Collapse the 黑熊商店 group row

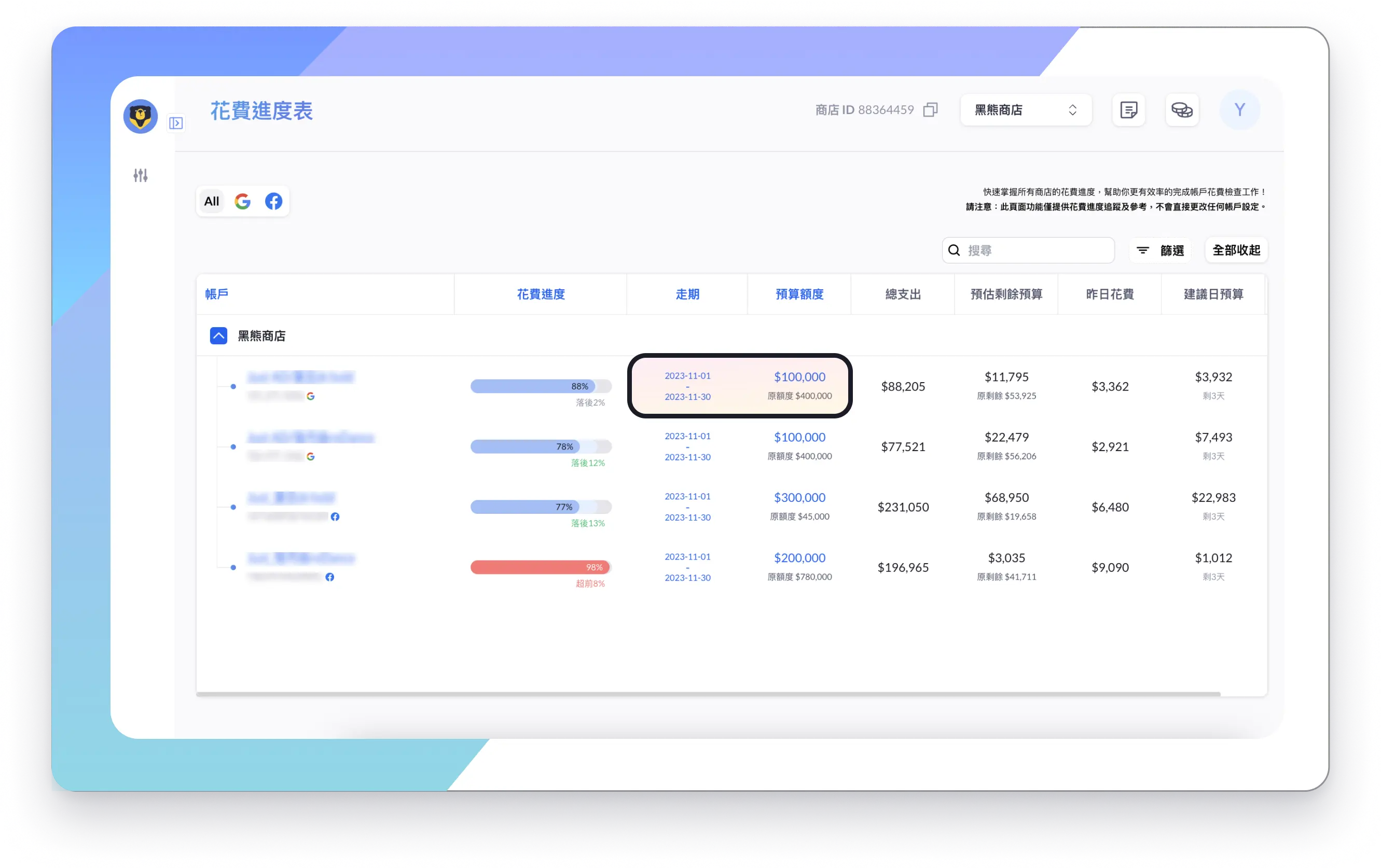coord(218,336)
